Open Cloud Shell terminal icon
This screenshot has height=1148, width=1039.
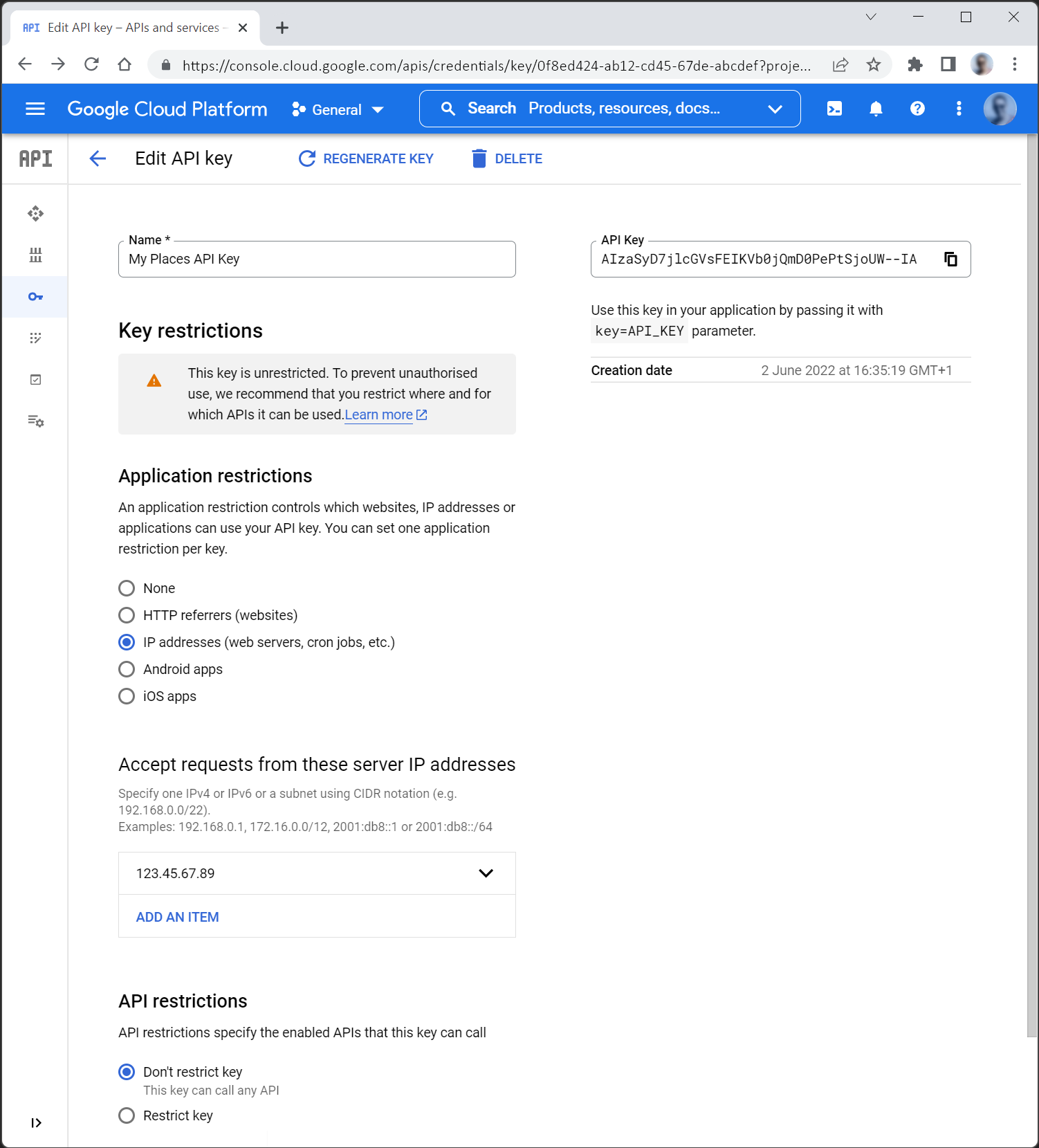(x=834, y=109)
